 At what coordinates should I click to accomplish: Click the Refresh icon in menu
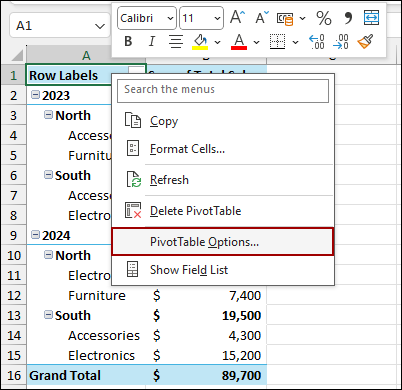click(133, 180)
